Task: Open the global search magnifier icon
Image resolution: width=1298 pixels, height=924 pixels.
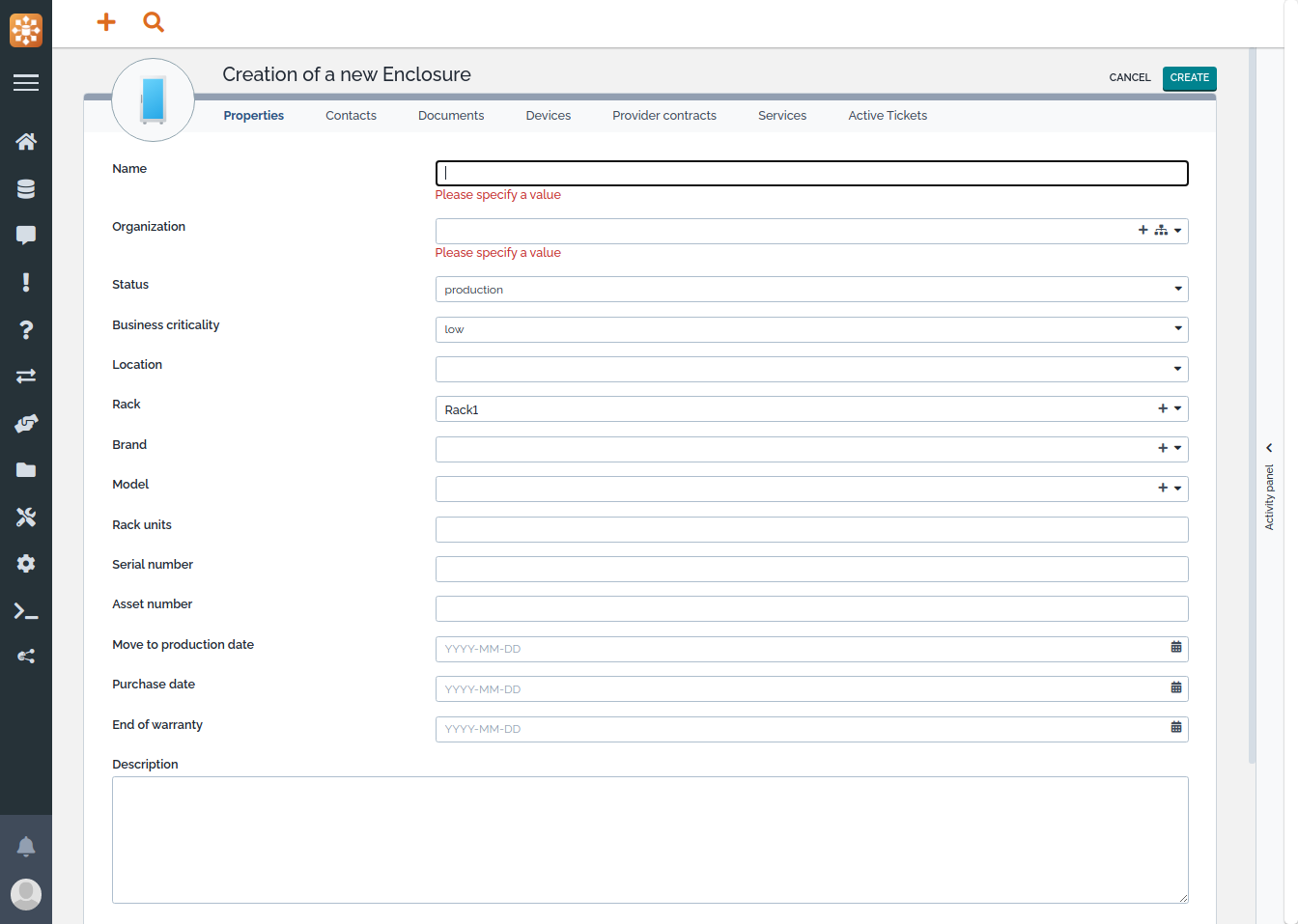Action: (154, 22)
